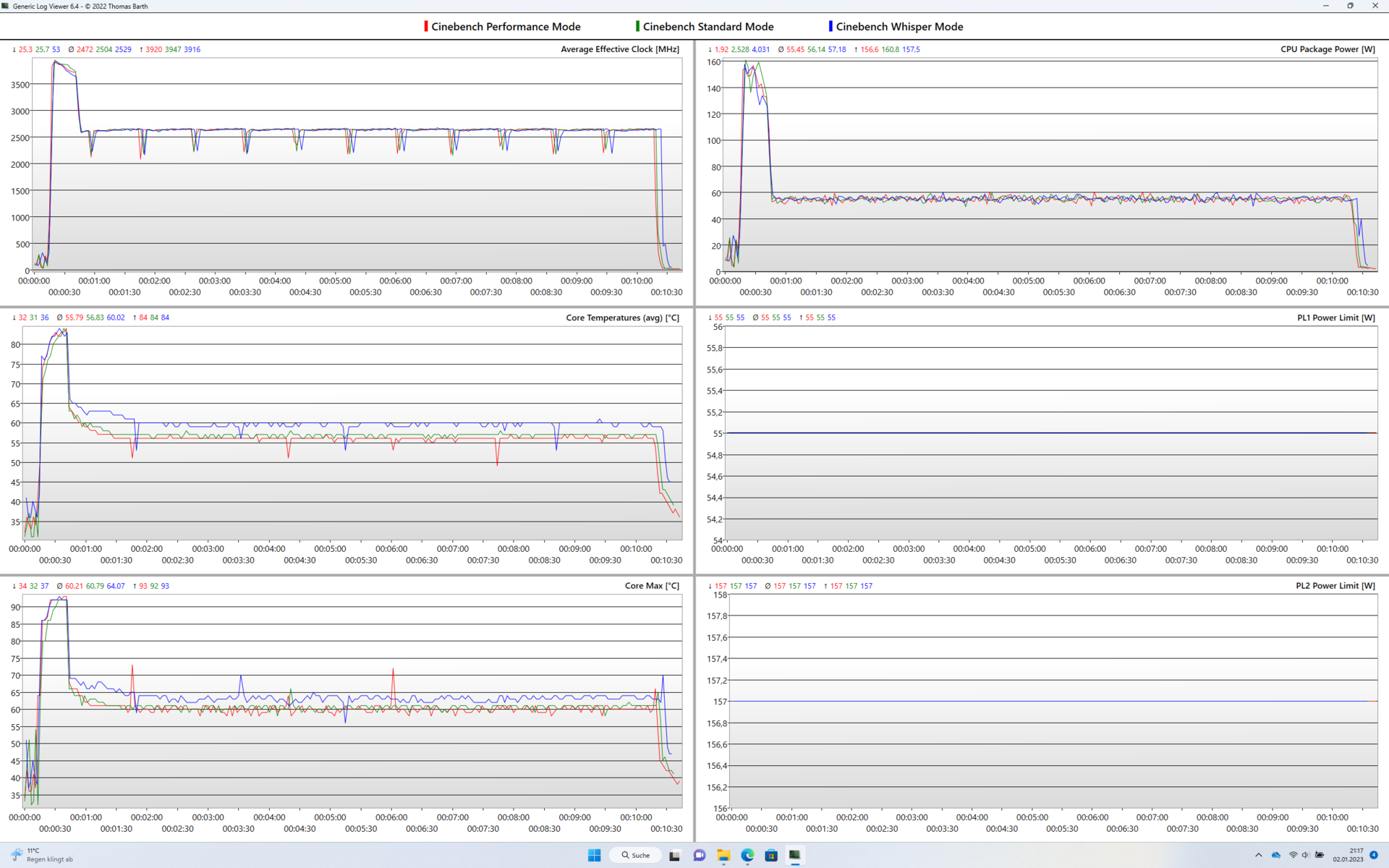Open the weather widget showing 11°C
Viewport: 1389px width, 868px height.
point(42,855)
